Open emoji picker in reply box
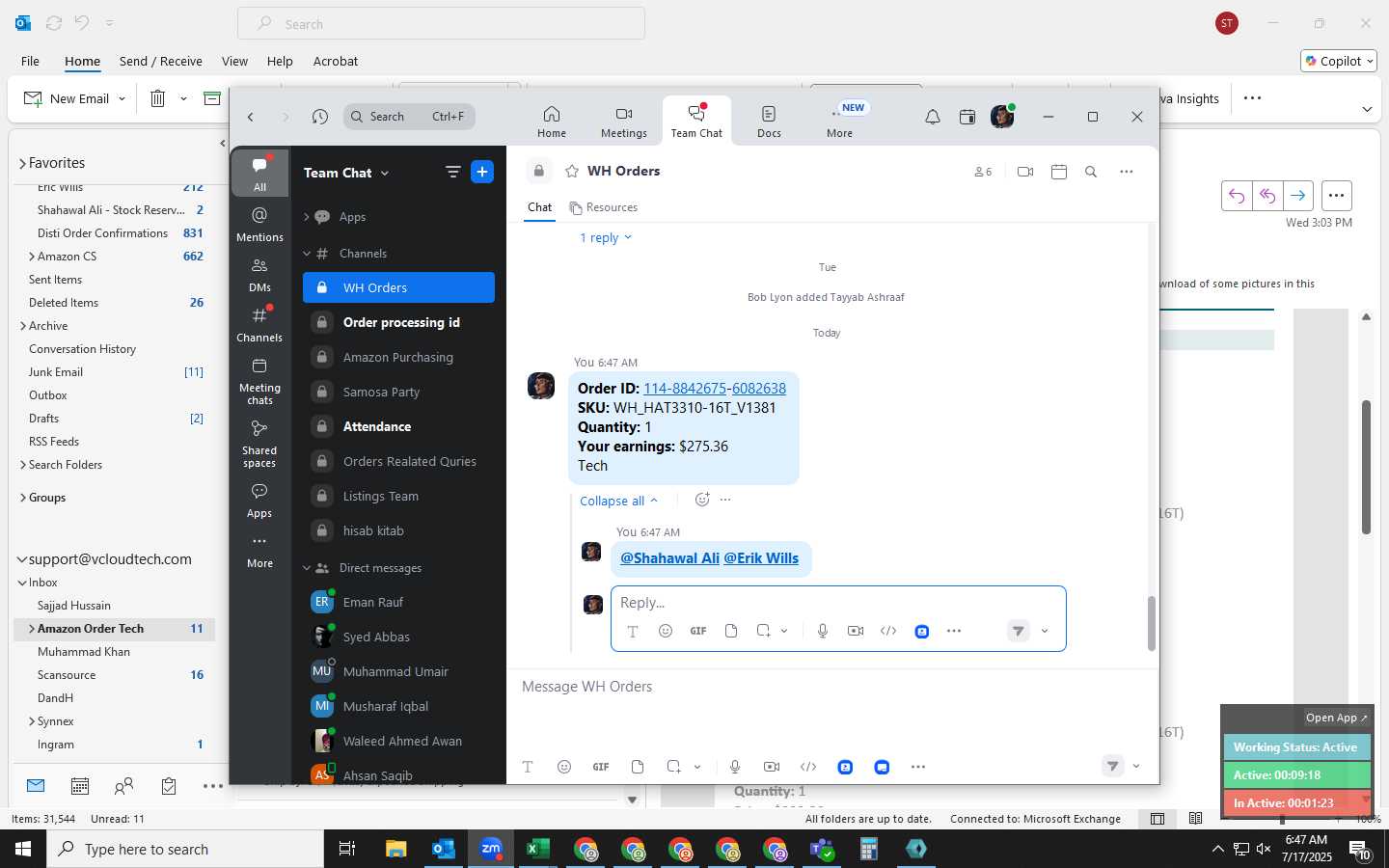Viewport: 1389px width, 868px height. pos(666,631)
